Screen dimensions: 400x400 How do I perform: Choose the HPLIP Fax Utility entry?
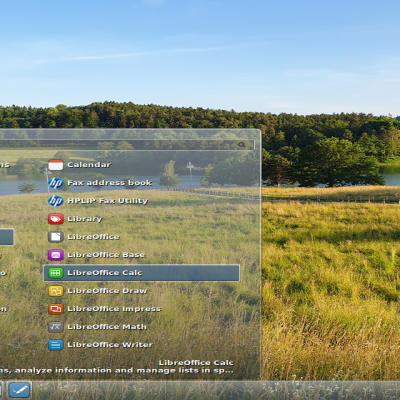click(141, 201)
